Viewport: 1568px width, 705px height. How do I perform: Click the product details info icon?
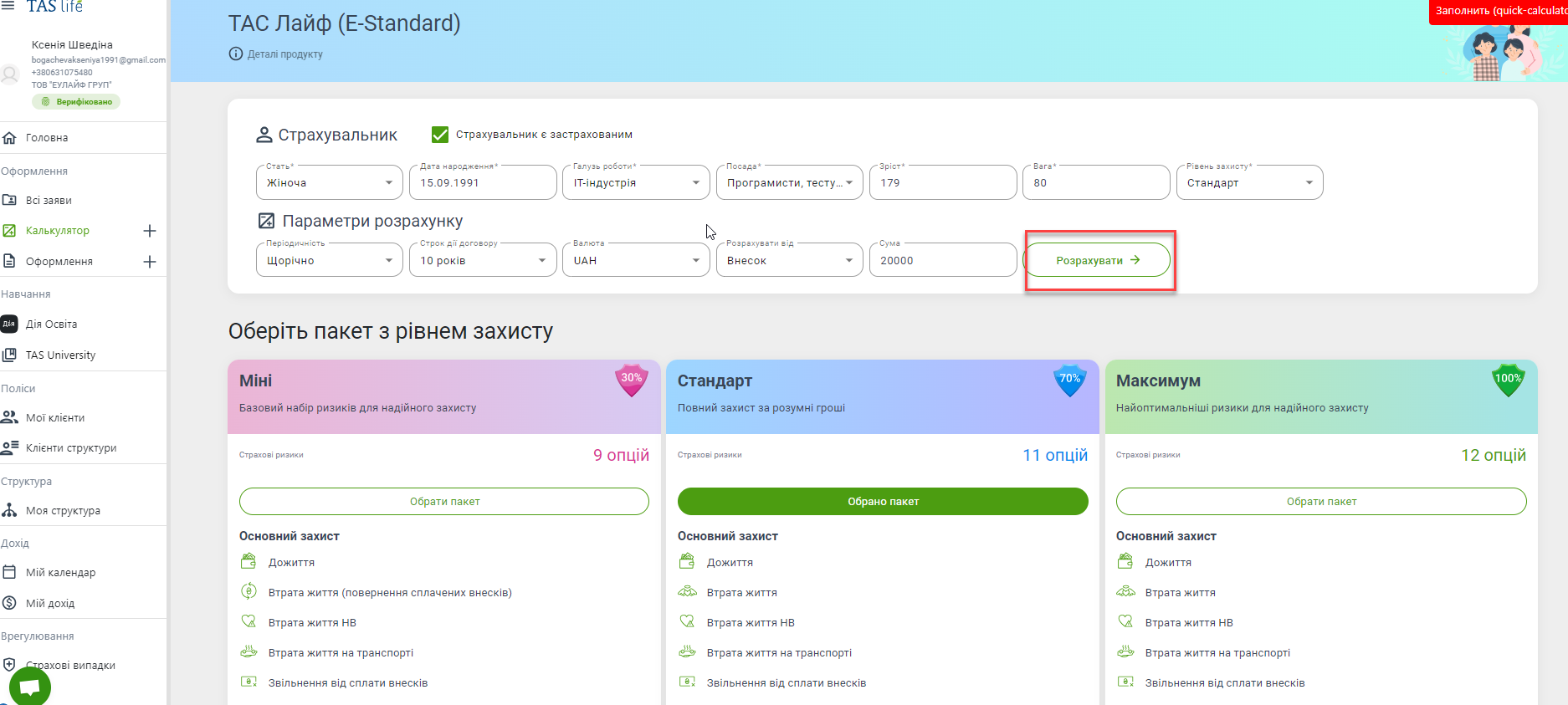click(x=236, y=54)
